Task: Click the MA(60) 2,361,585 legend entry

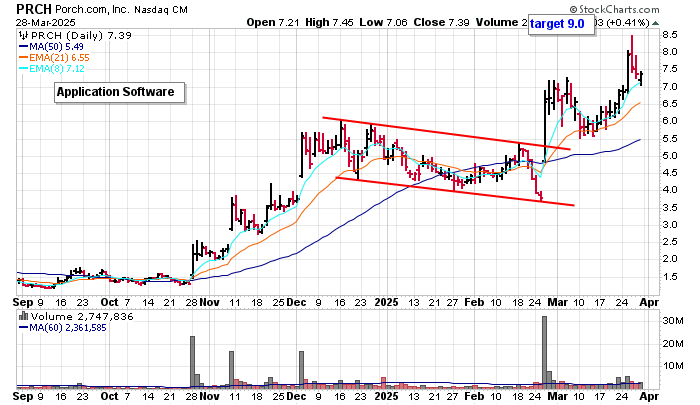Action: tap(62, 328)
